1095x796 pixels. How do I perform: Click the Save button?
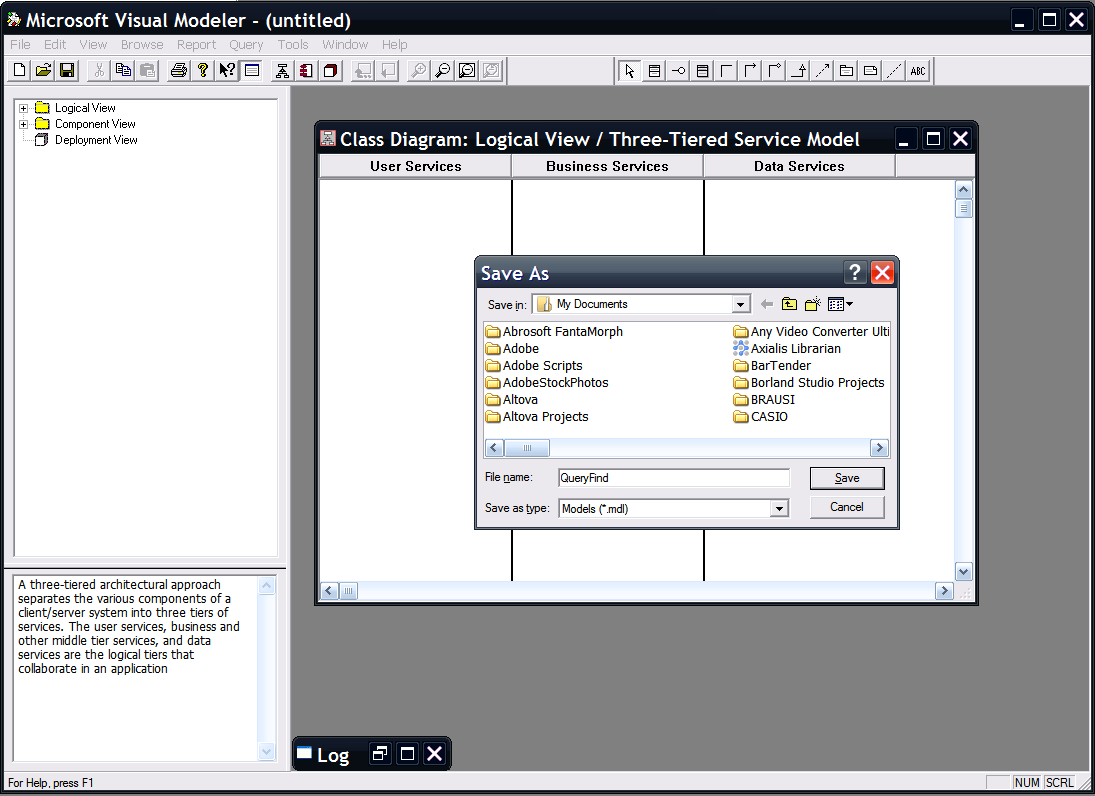click(x=847, y=478)
